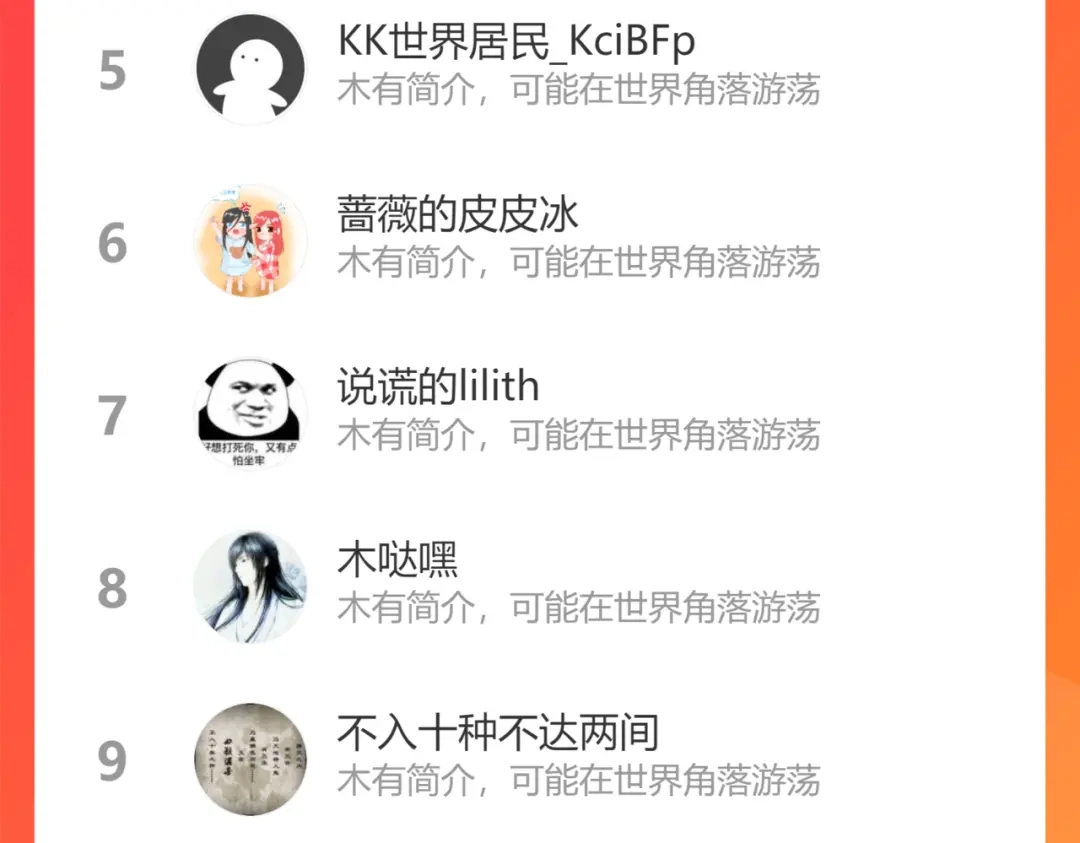
Task: Tap the bio line under 说谎的lilith
Action: coord(579,435)
